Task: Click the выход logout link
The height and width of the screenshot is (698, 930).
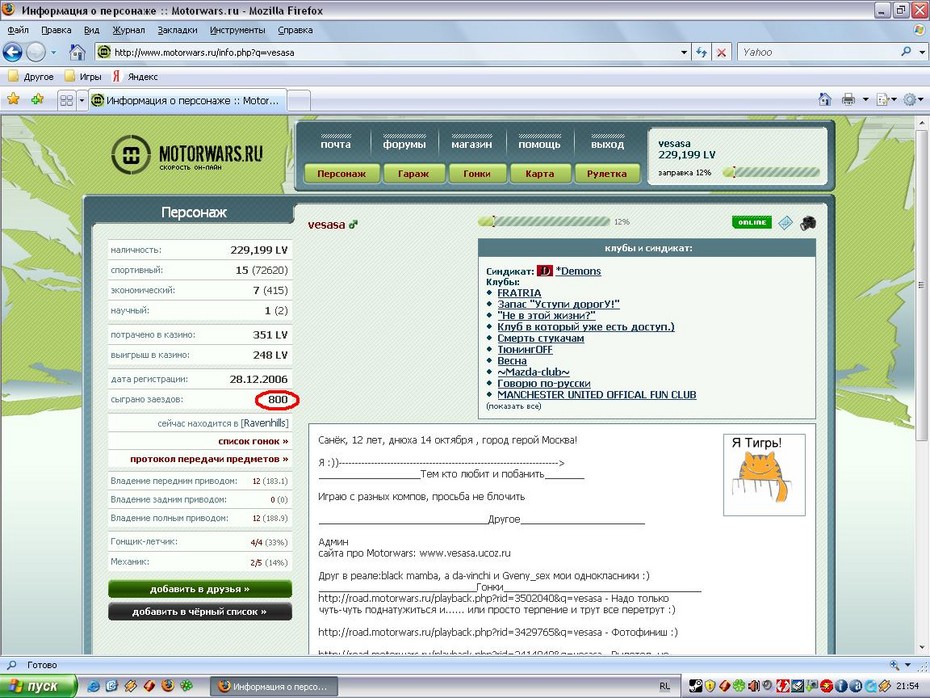Action: point(607,144)
